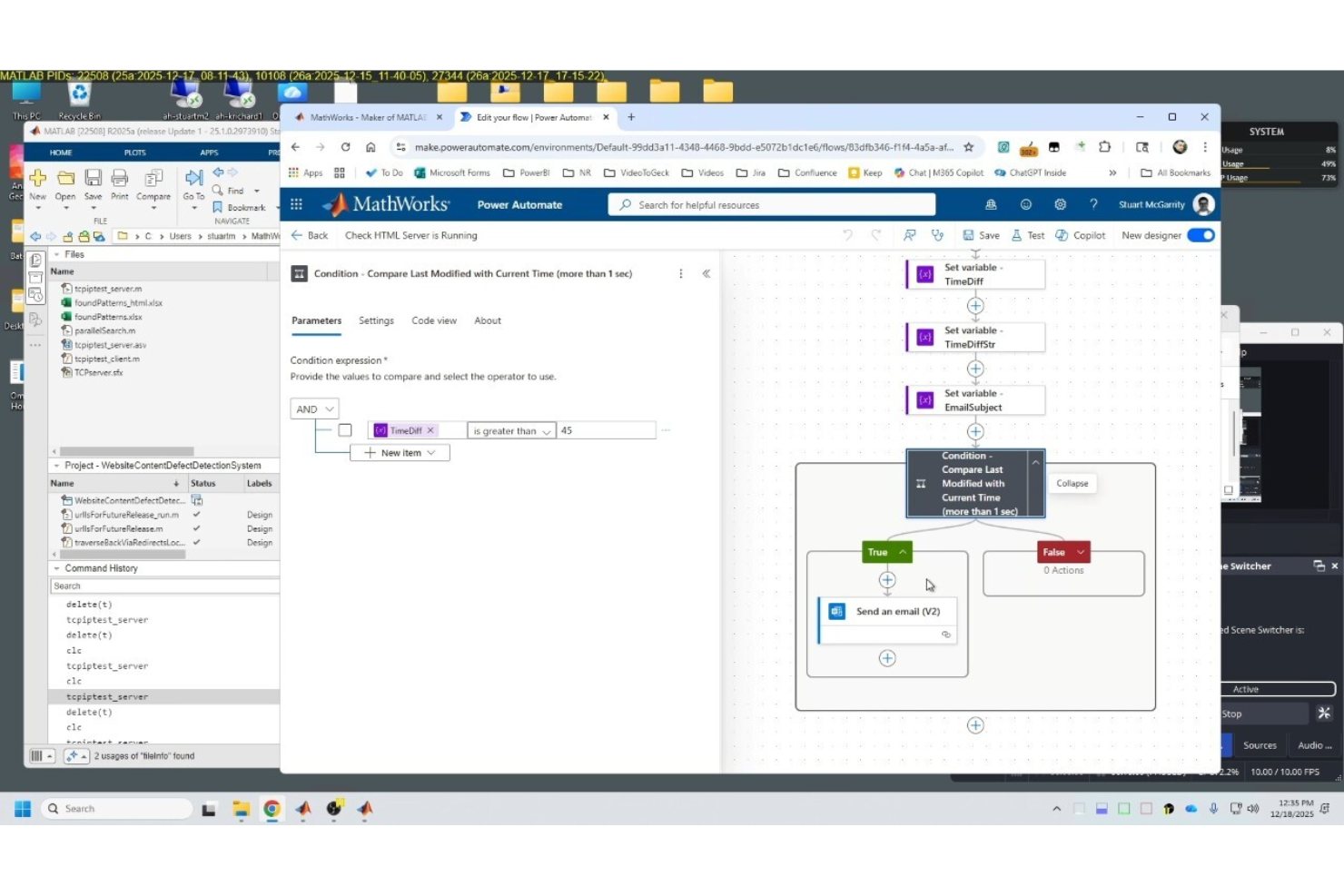Save the flow in Power Automate

click(982, 235)
